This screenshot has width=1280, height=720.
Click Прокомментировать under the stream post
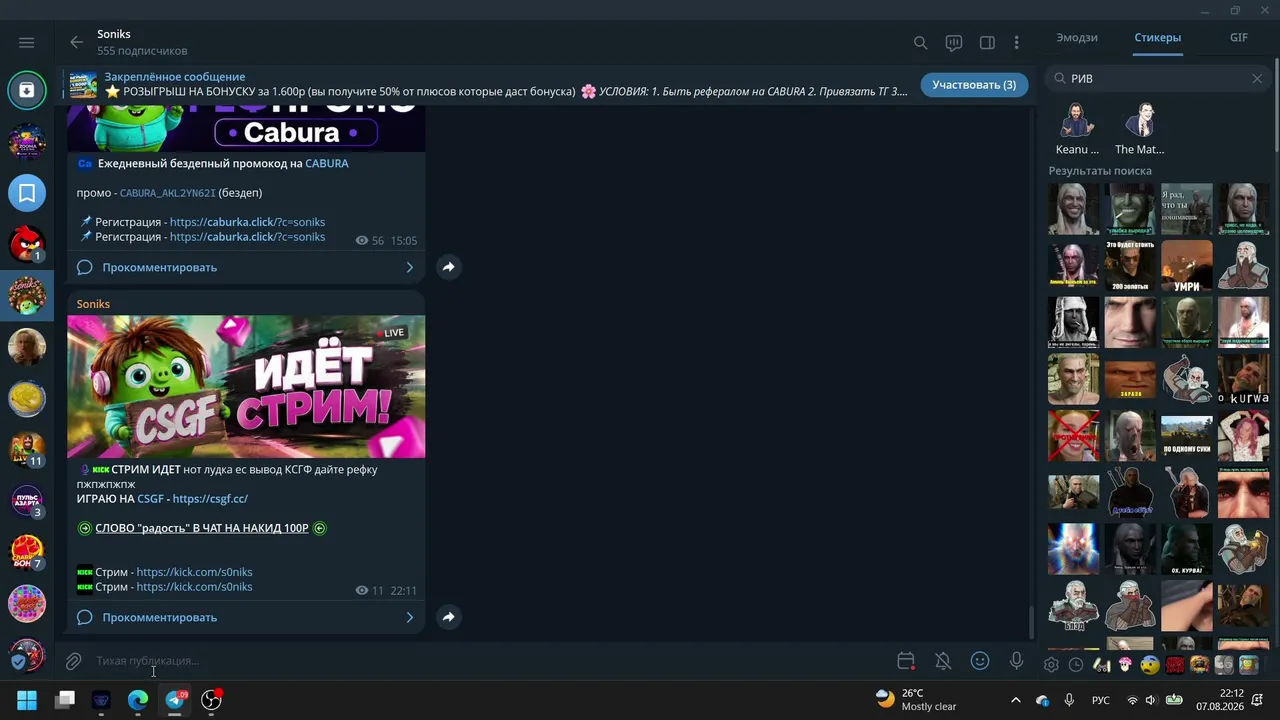click(x=159, y=617)
